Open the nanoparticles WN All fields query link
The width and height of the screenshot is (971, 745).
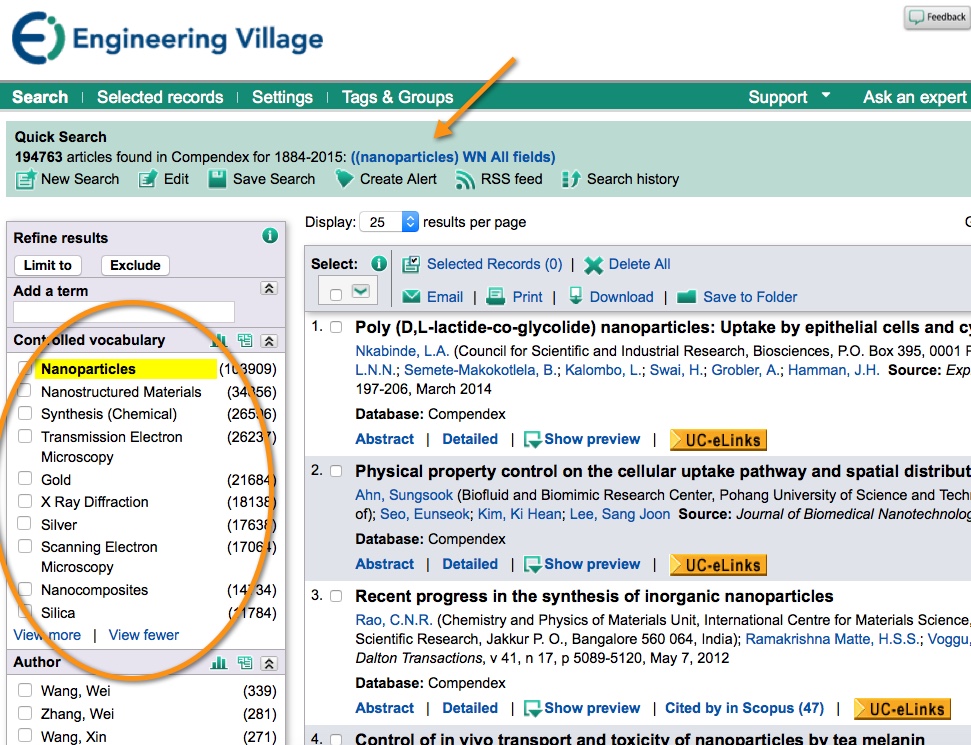453,157
